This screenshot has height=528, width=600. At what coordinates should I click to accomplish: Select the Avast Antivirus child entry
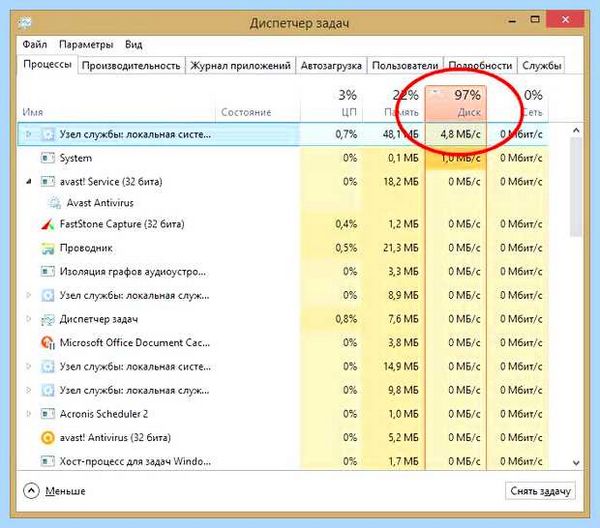point(100,203)
